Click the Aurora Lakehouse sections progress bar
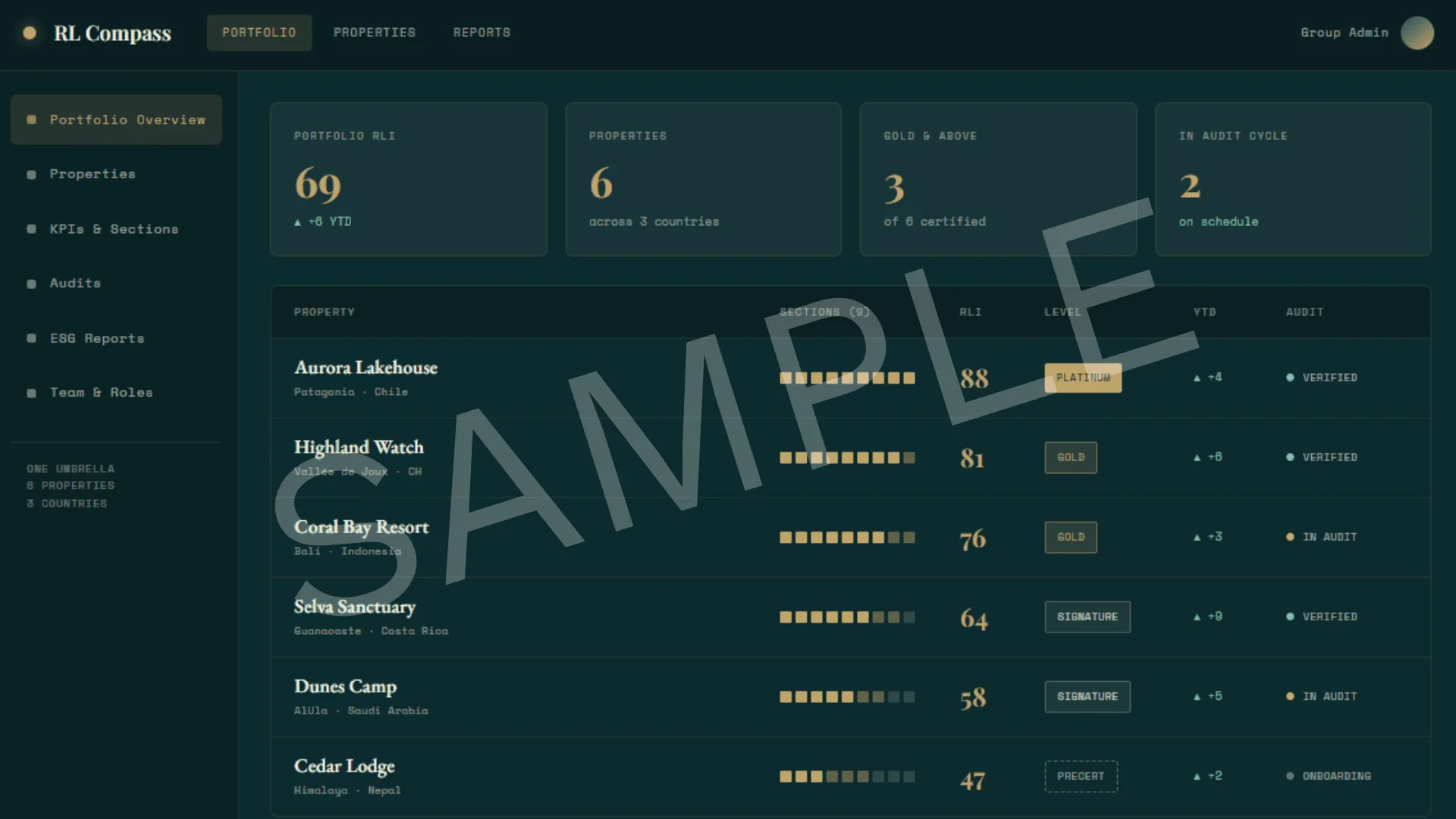Image resolution: width=1456 pixels, height=819 pixels. tap(847, 378)
